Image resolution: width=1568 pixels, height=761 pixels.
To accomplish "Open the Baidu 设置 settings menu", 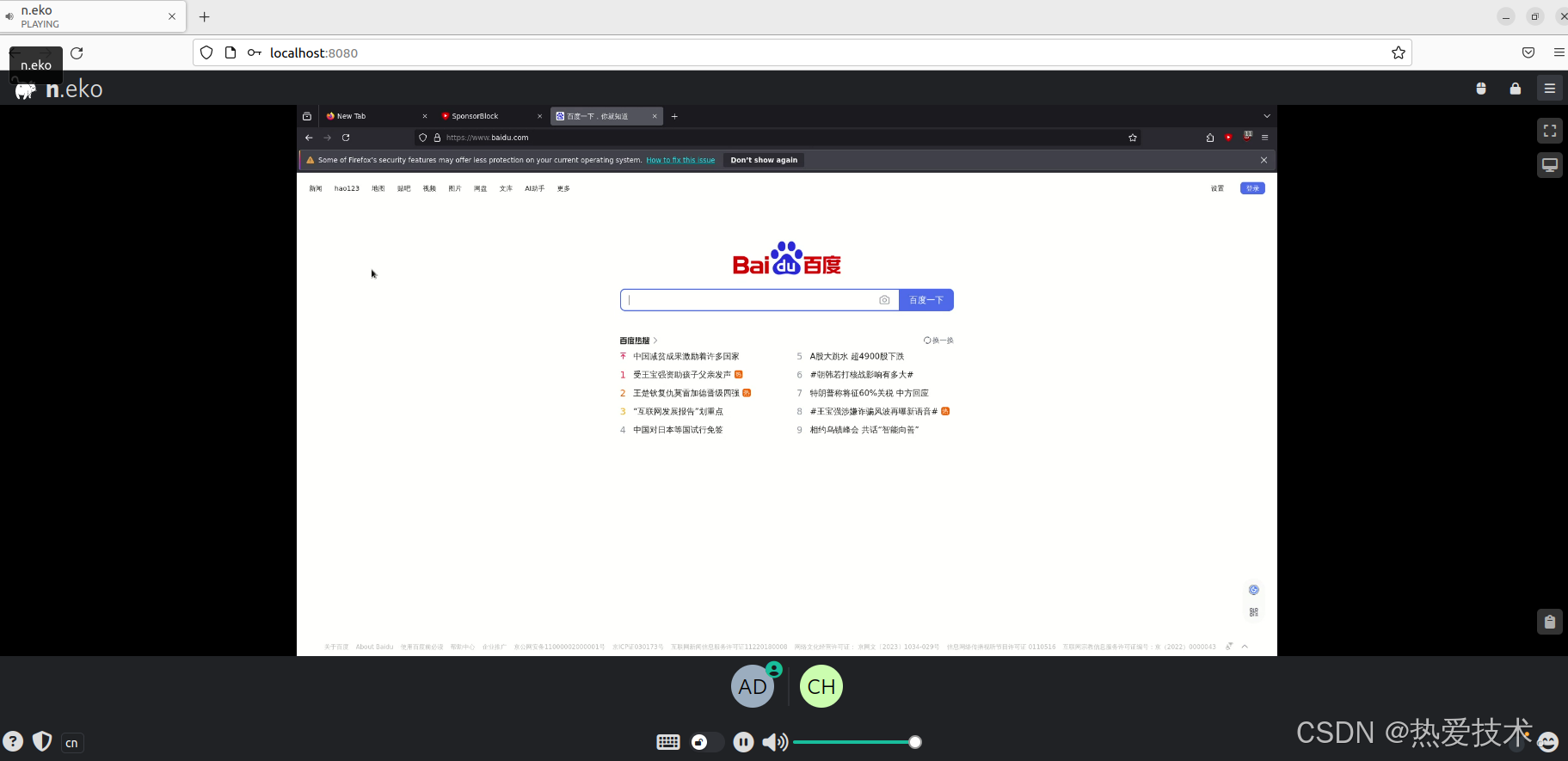I will point(1217,188).
